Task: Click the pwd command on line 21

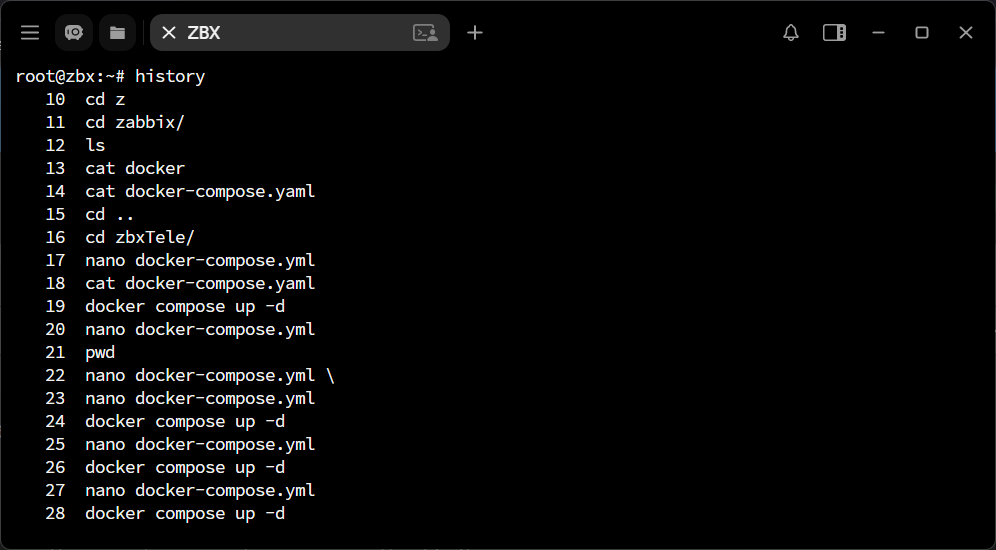Action: pyautogui.click(x=100, y=353)
